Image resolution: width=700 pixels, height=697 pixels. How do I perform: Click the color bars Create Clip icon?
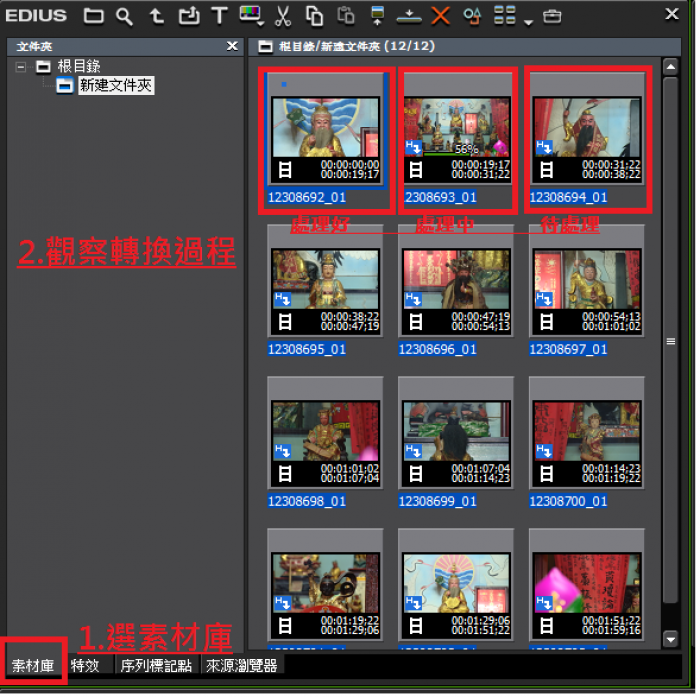pyautogui.click(x=250, y=14)
